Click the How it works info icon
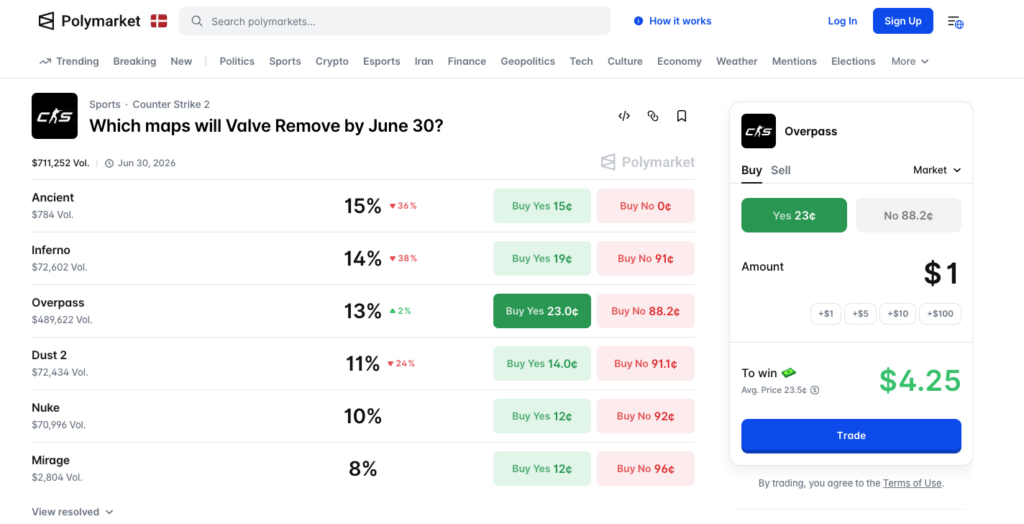This screenshot has height=524, width=1024. pos(638,21)
